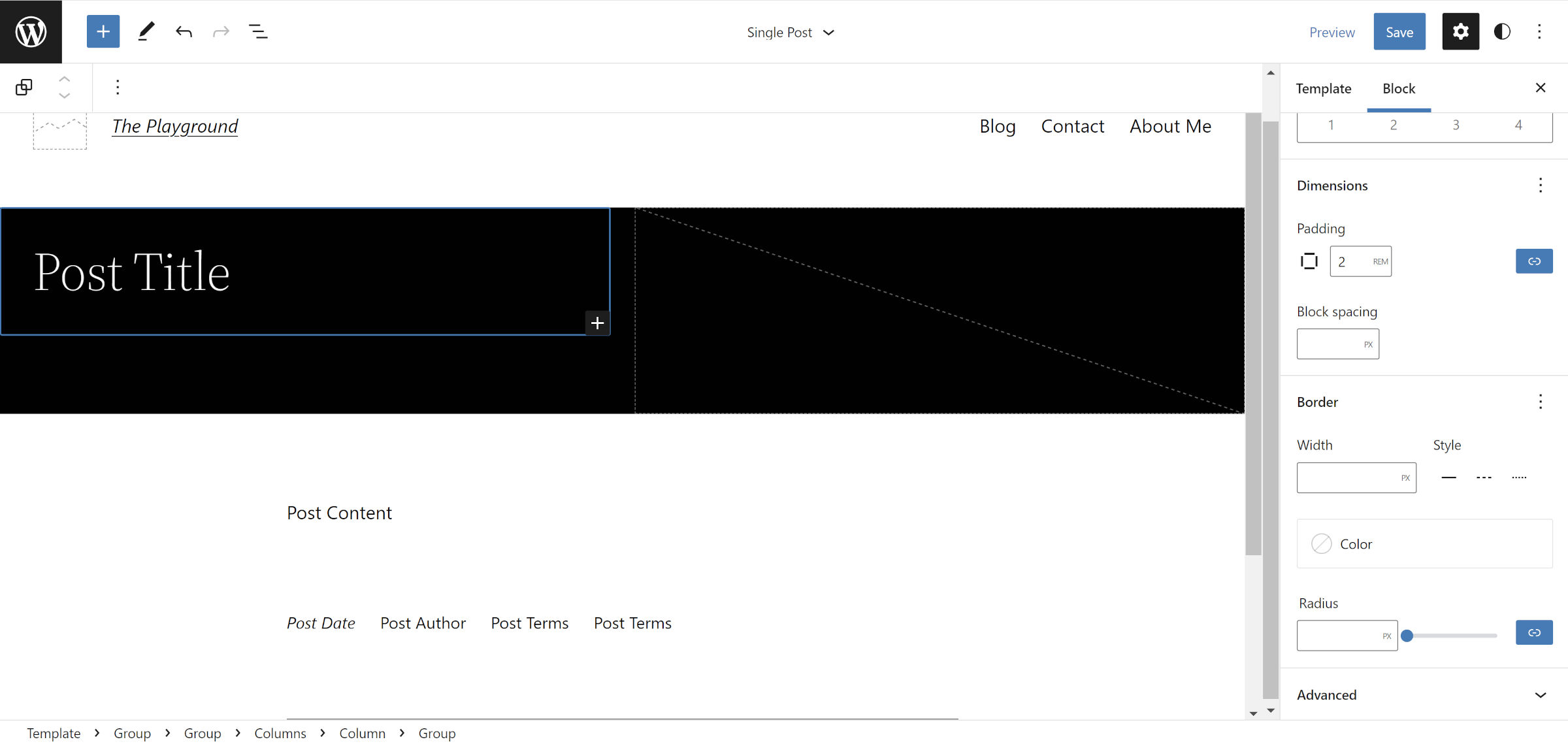Toggle the dark mode contrast icon

point(1502,31)
